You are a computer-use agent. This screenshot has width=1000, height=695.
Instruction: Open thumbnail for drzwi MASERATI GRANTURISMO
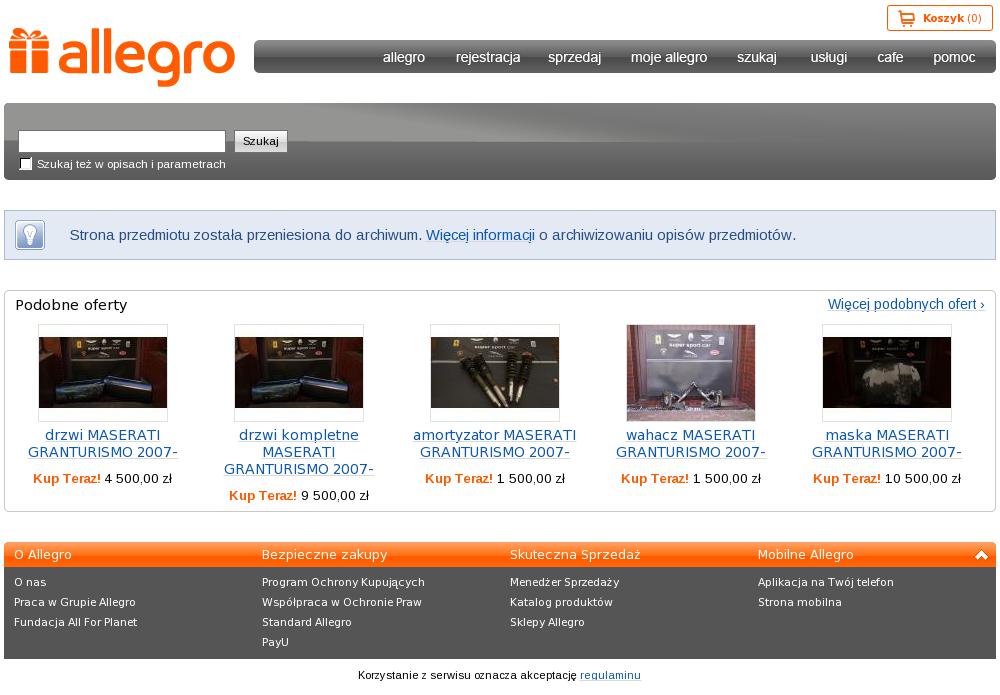click(x=103, y=373)
